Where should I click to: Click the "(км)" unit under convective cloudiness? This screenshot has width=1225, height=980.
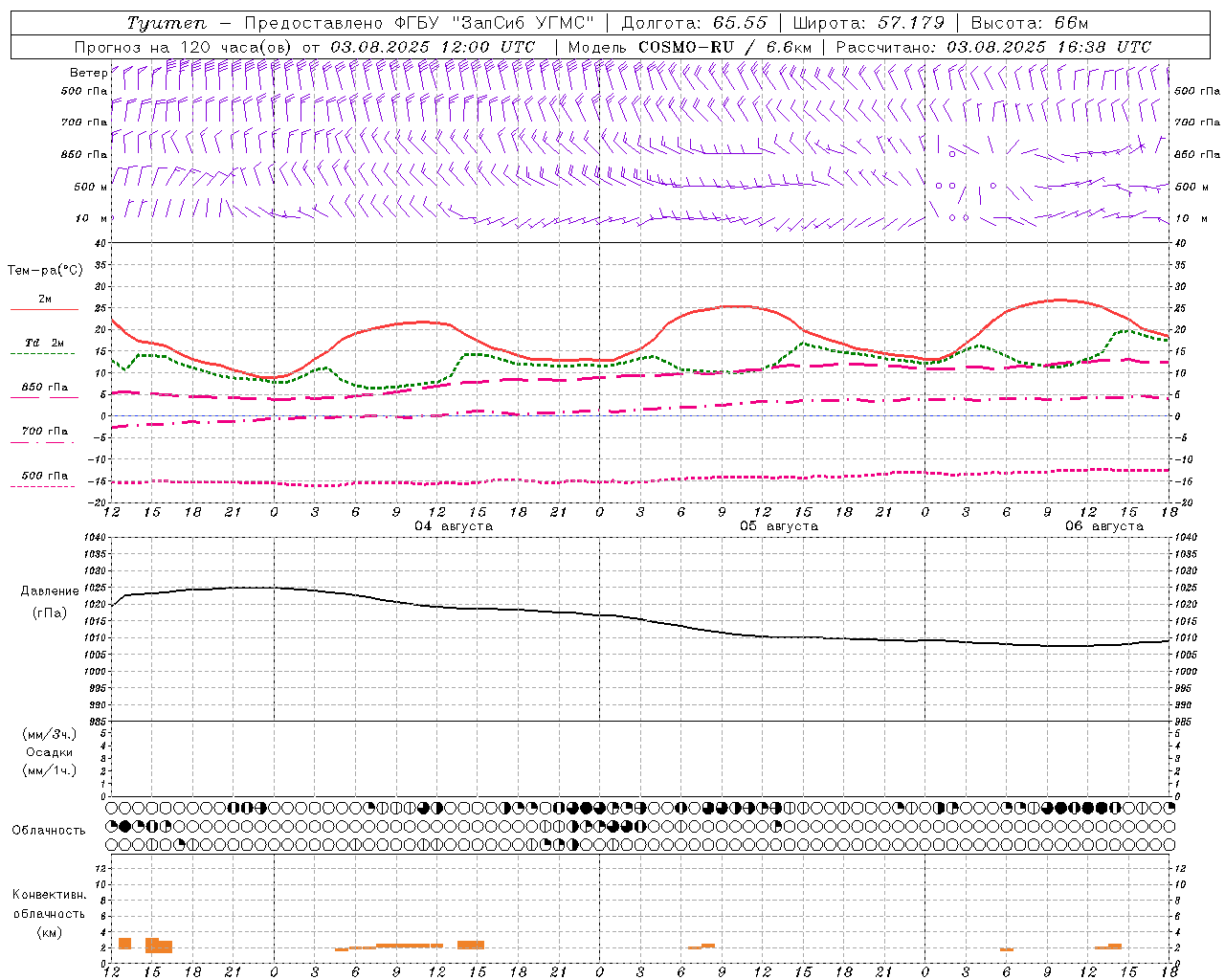[x=50, y=932]
